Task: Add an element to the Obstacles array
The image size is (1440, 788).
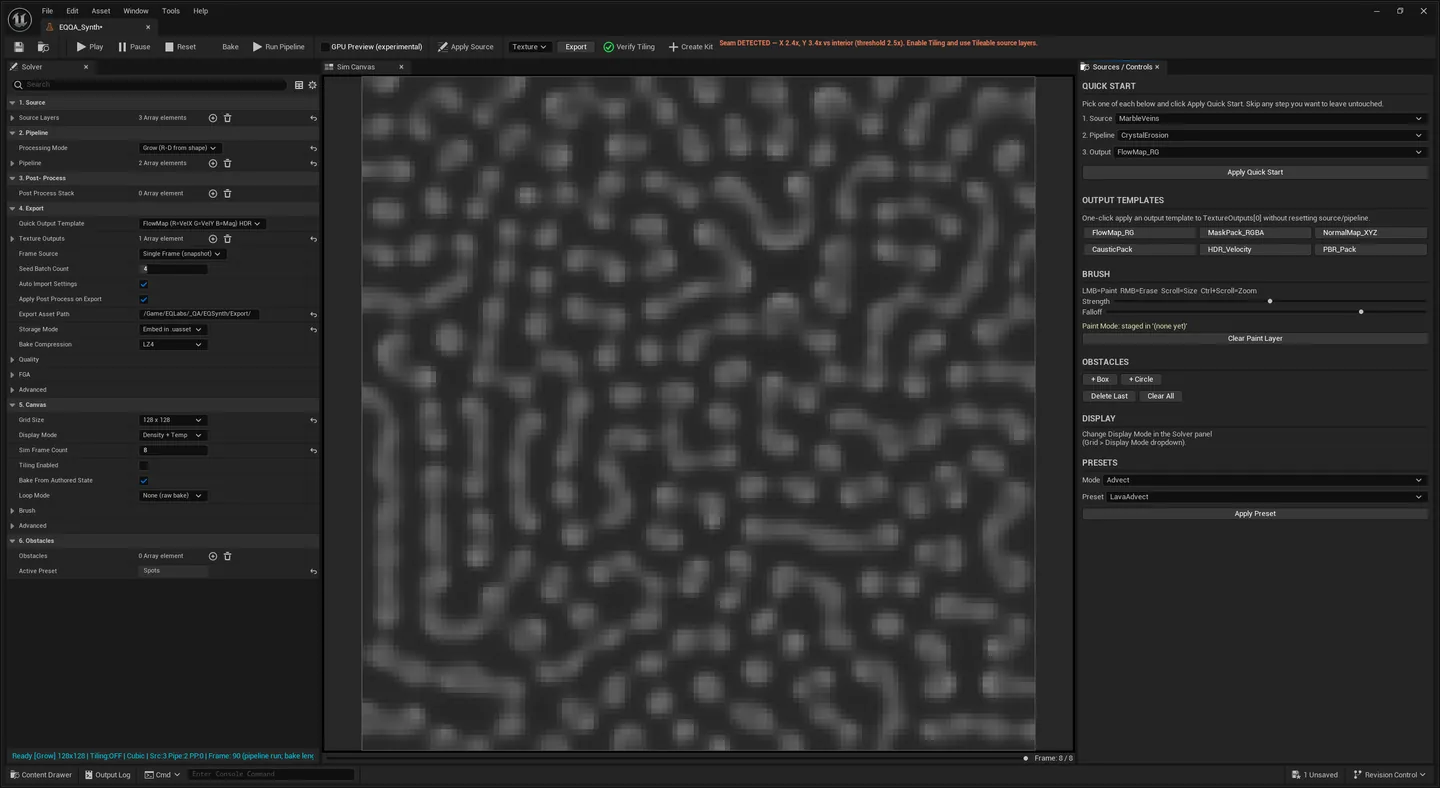Action: coord(212,556)
